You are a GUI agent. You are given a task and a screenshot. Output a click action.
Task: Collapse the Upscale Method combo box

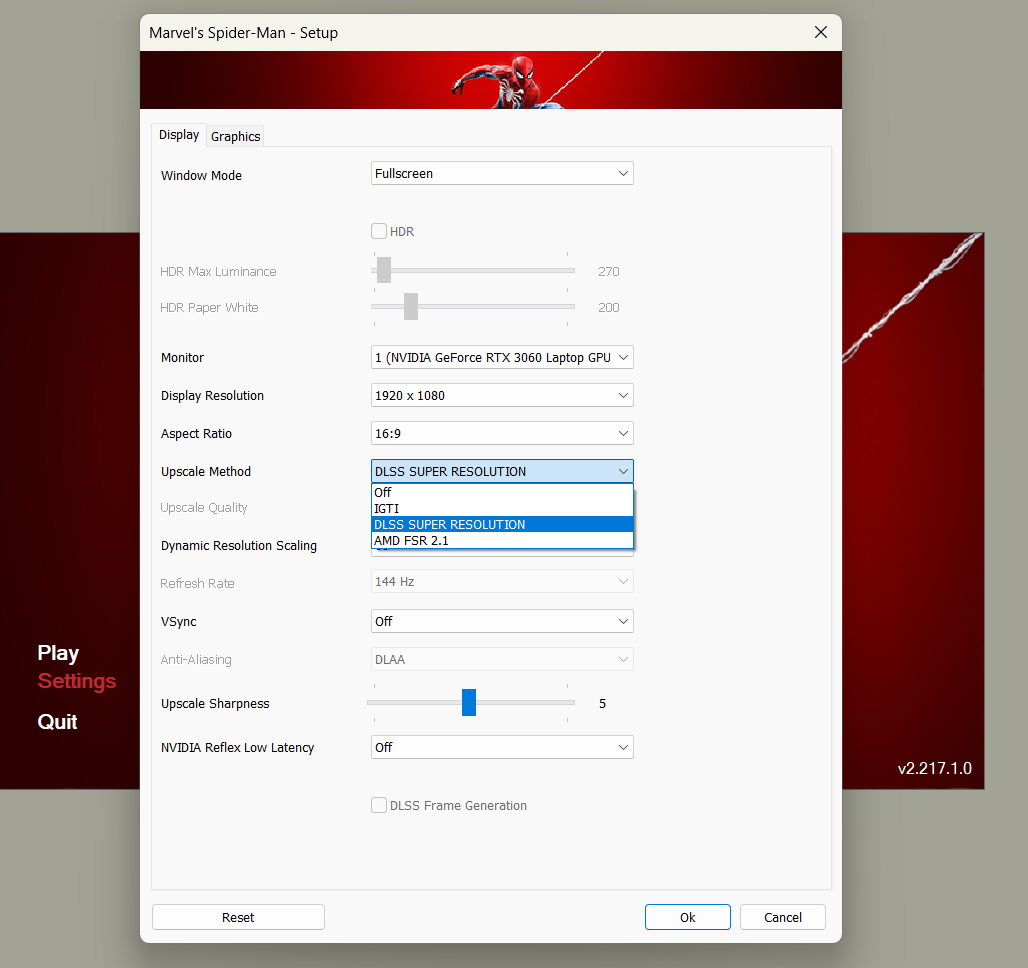point(502,472)
